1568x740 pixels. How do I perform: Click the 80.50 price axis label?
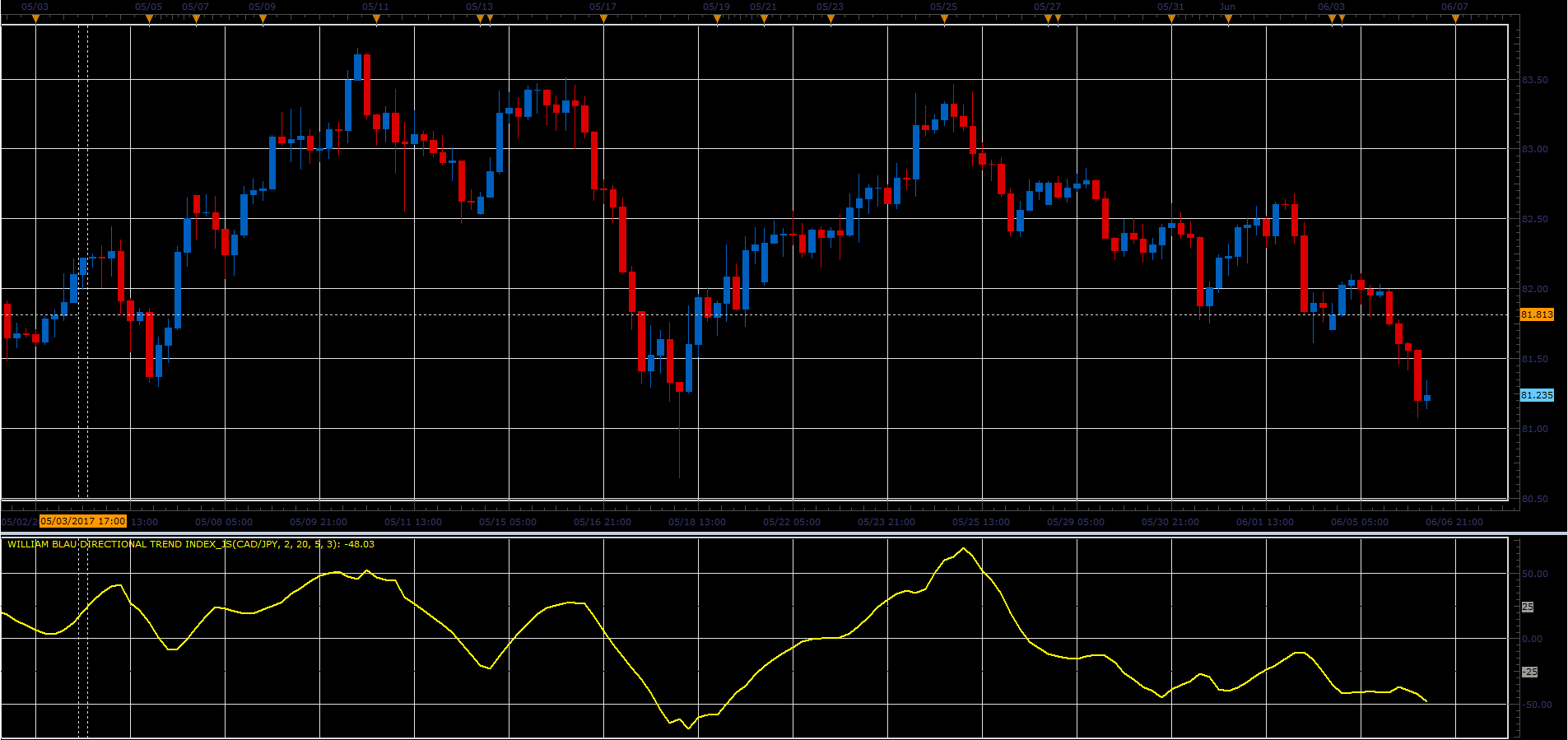click(x=1534, y=499)
